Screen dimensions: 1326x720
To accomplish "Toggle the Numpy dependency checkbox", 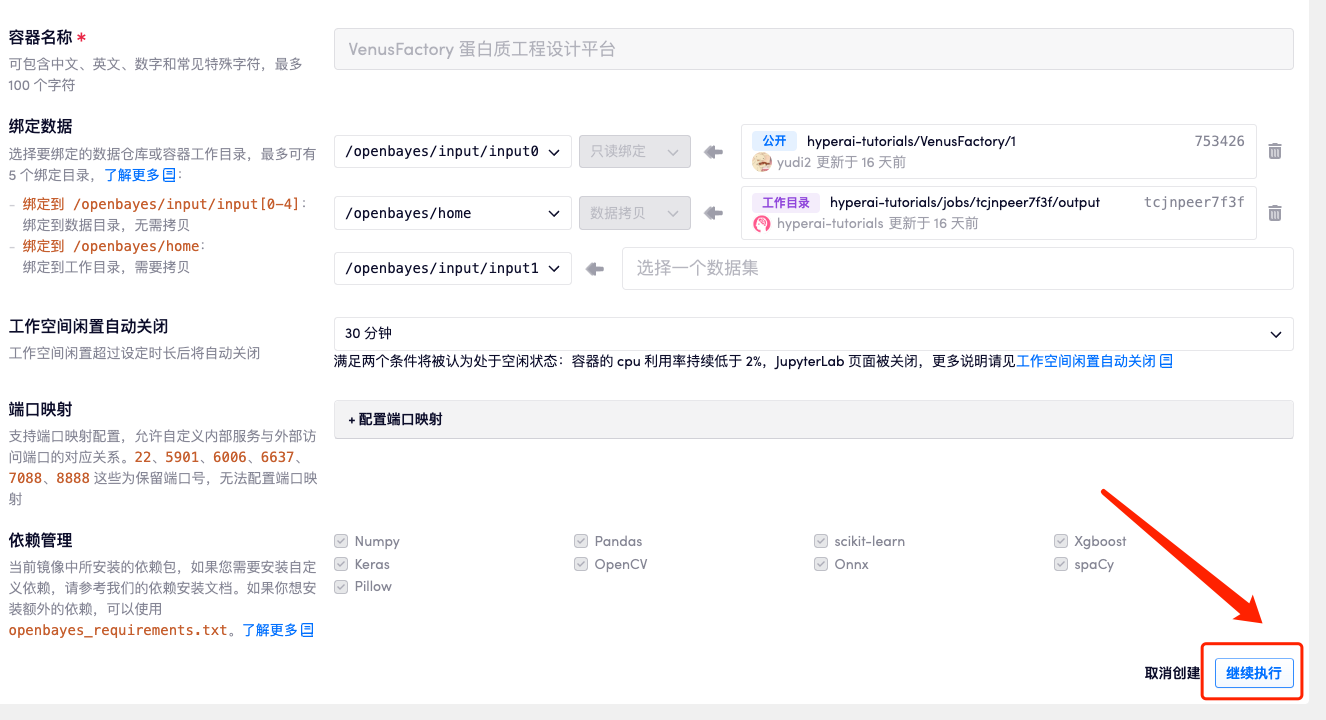I will pyautogui.click(x=342, y=541).
